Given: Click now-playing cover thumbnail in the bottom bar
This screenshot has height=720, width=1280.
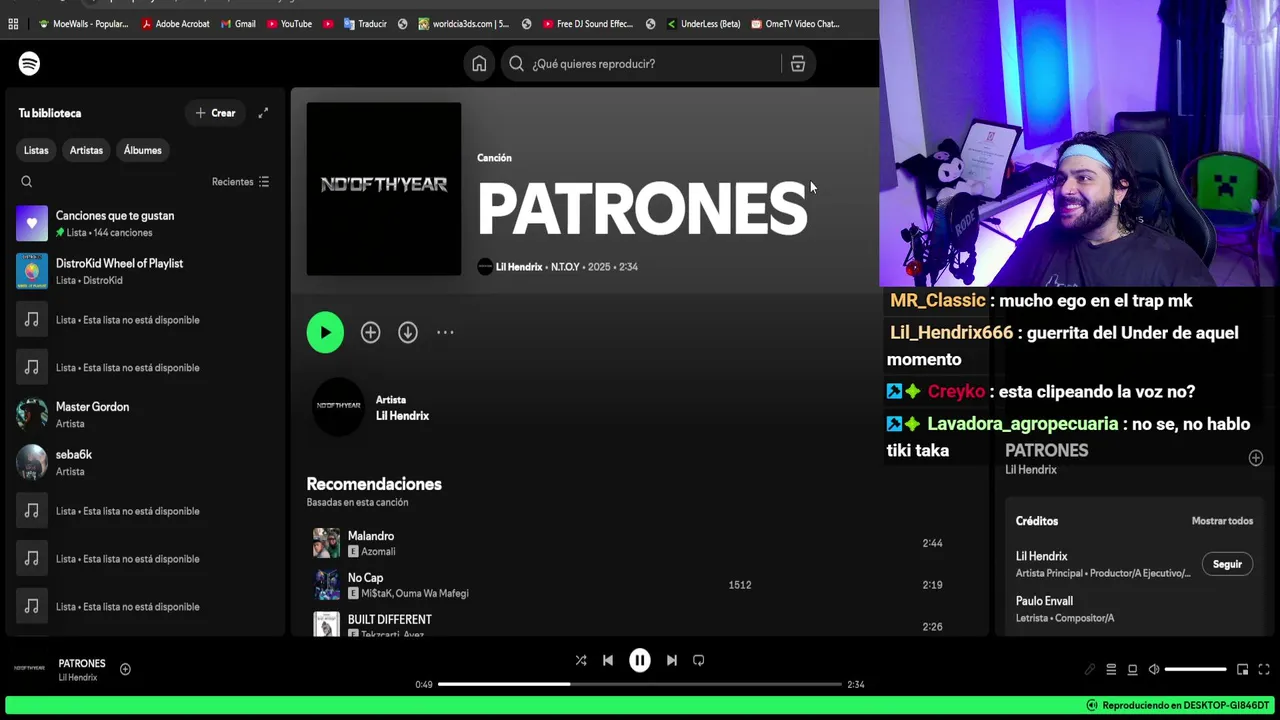Looking at the screenshot, I should 29,668.
